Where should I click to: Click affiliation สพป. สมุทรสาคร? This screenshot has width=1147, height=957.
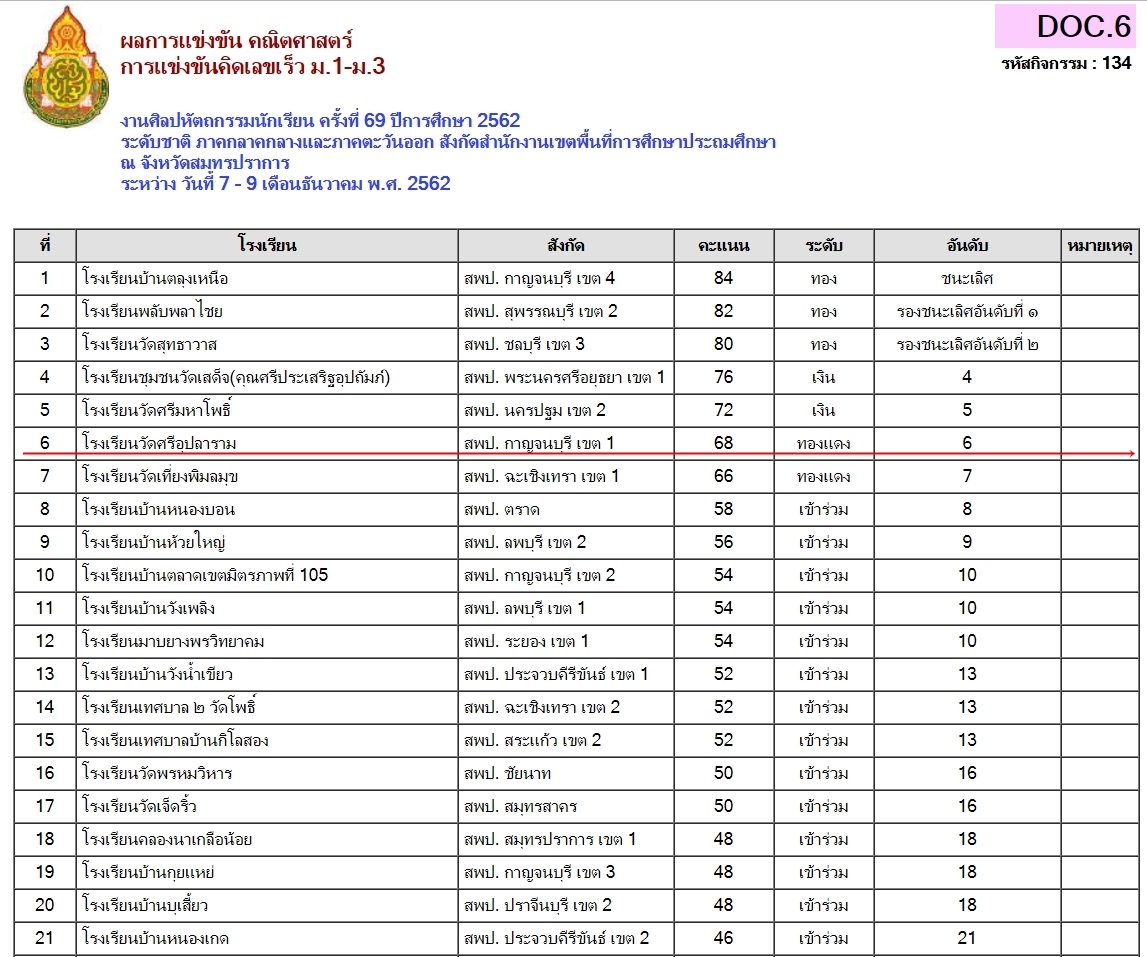tap(520, 806)
